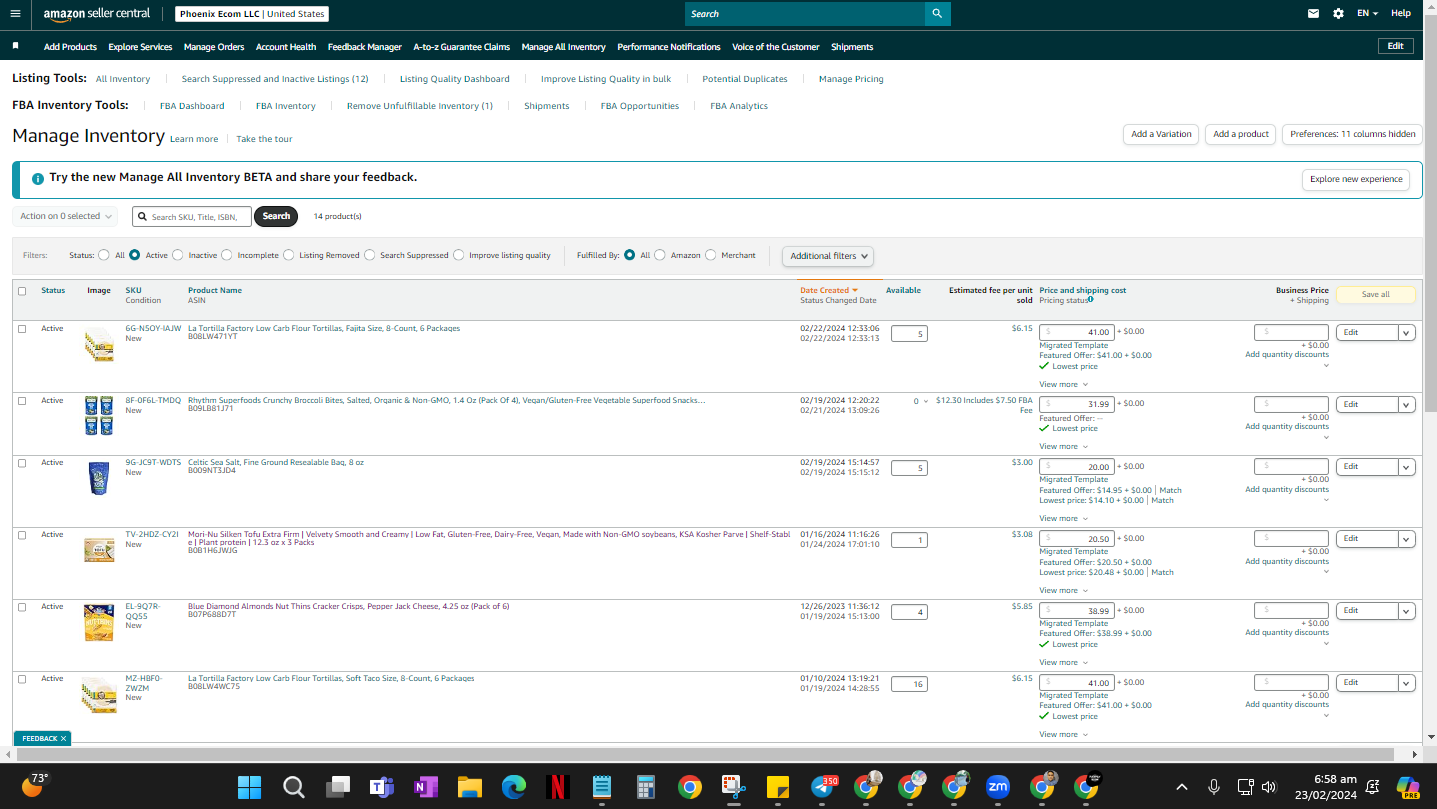Open Manage Pricing tab
The width and height of the screenshot is (1437, 809).
point(851,79)
